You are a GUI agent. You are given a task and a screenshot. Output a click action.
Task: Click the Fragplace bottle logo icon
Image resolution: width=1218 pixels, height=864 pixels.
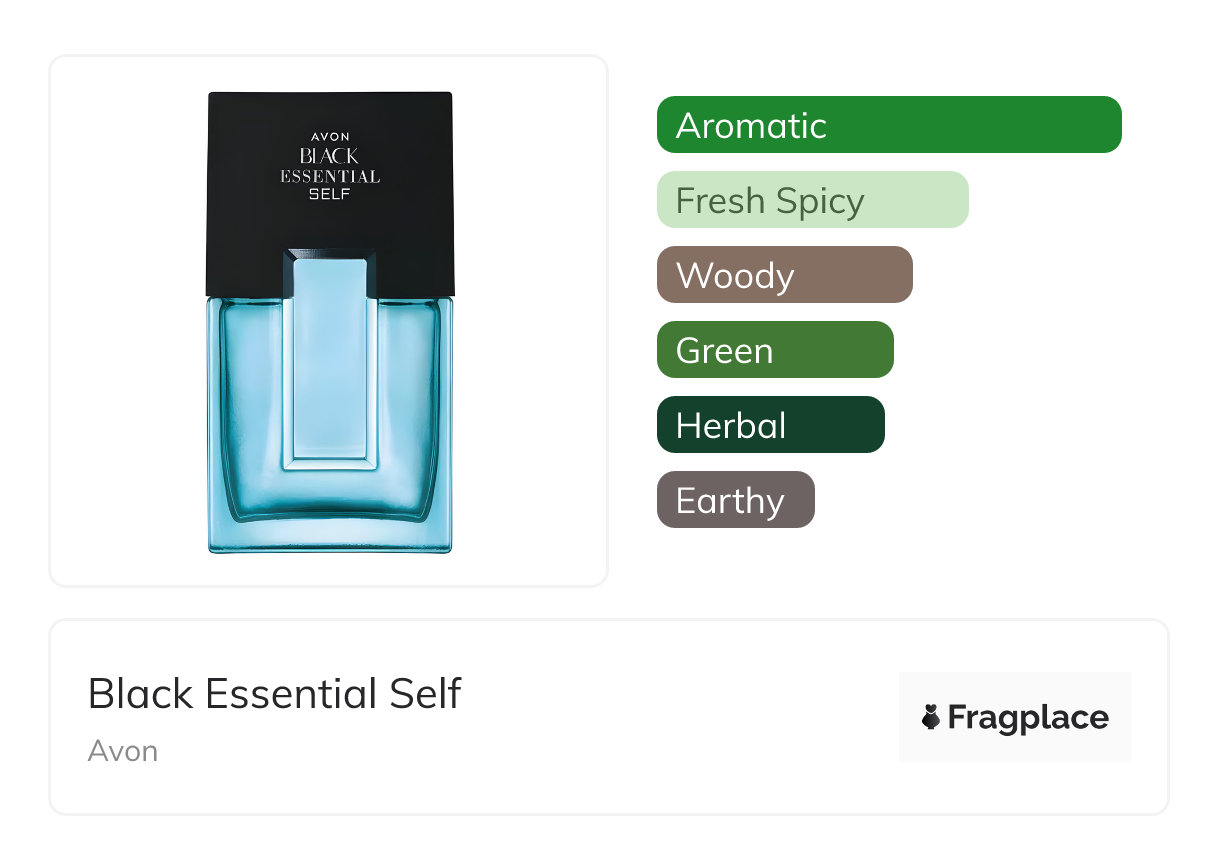point(931,717)
